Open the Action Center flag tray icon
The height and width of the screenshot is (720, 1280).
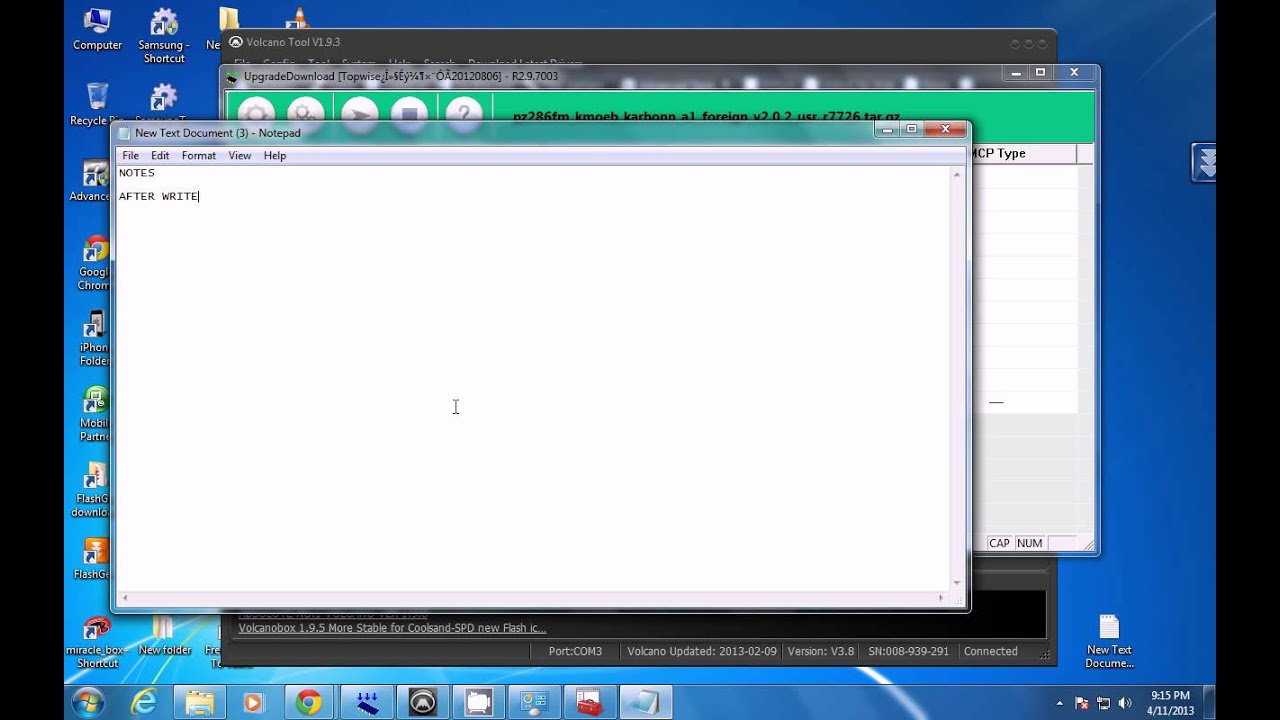tap(1081, 703)
